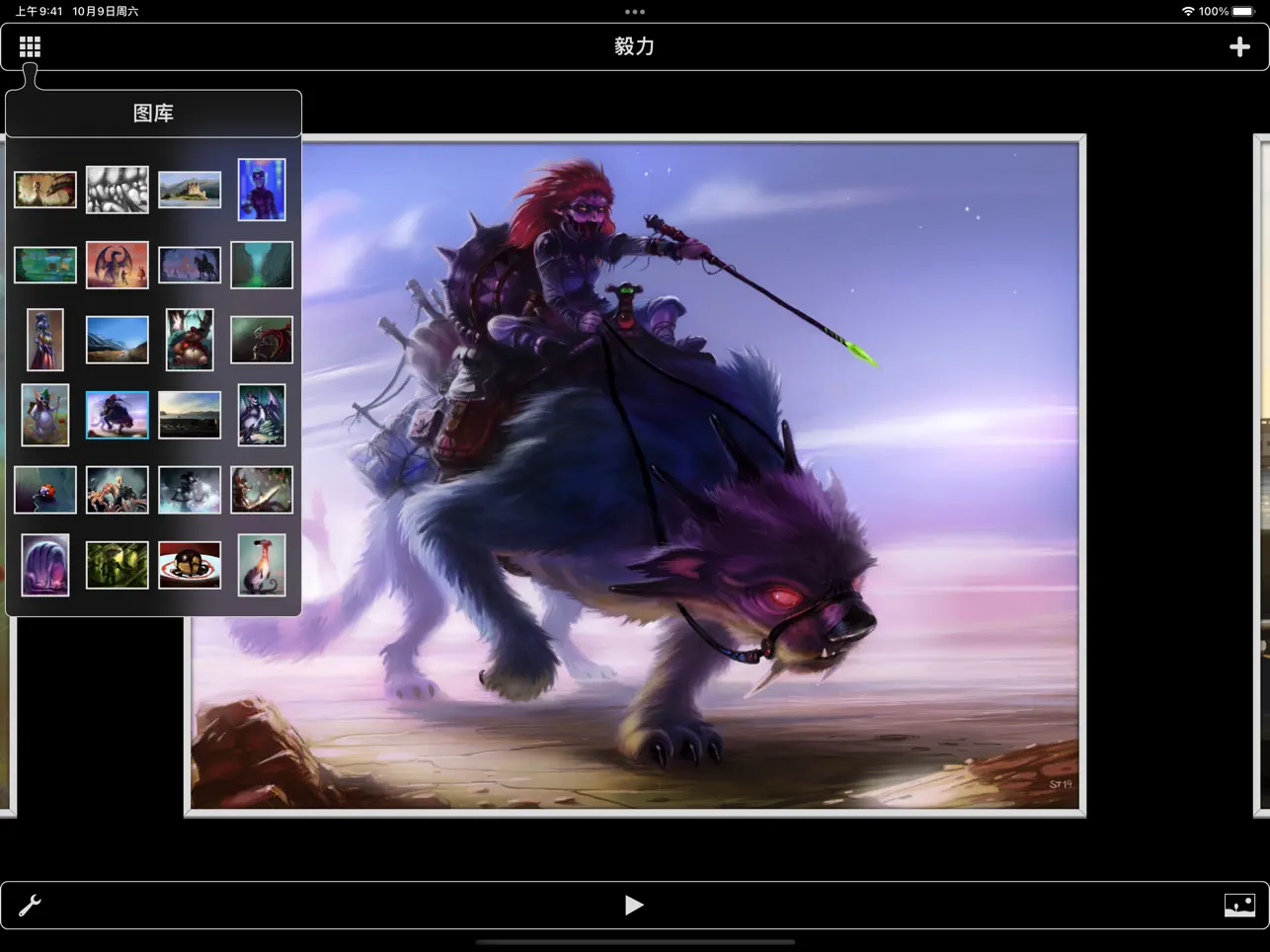
Task: Select the castle thumbnail in the gallery
Action: 190,189
